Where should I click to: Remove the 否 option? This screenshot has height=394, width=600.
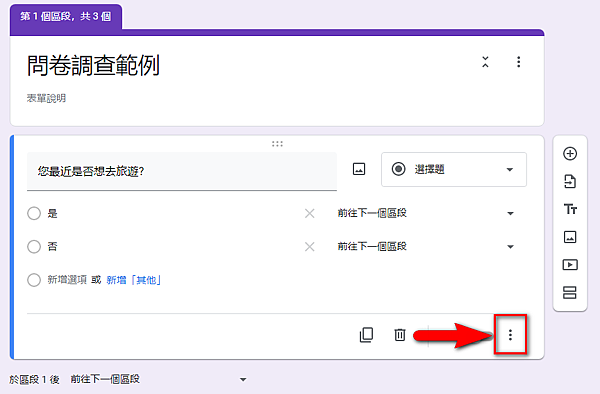click(x=310, y=247)
